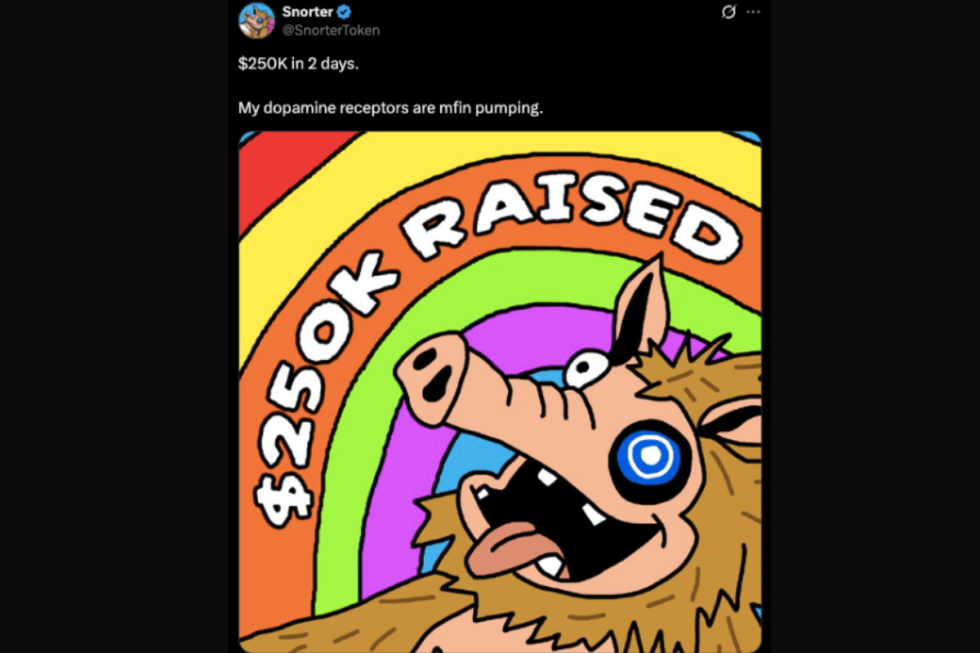Screen dimensions: 980x653
Task: Click the Snorter profile avatar
Action: click(x=257, y=19)
